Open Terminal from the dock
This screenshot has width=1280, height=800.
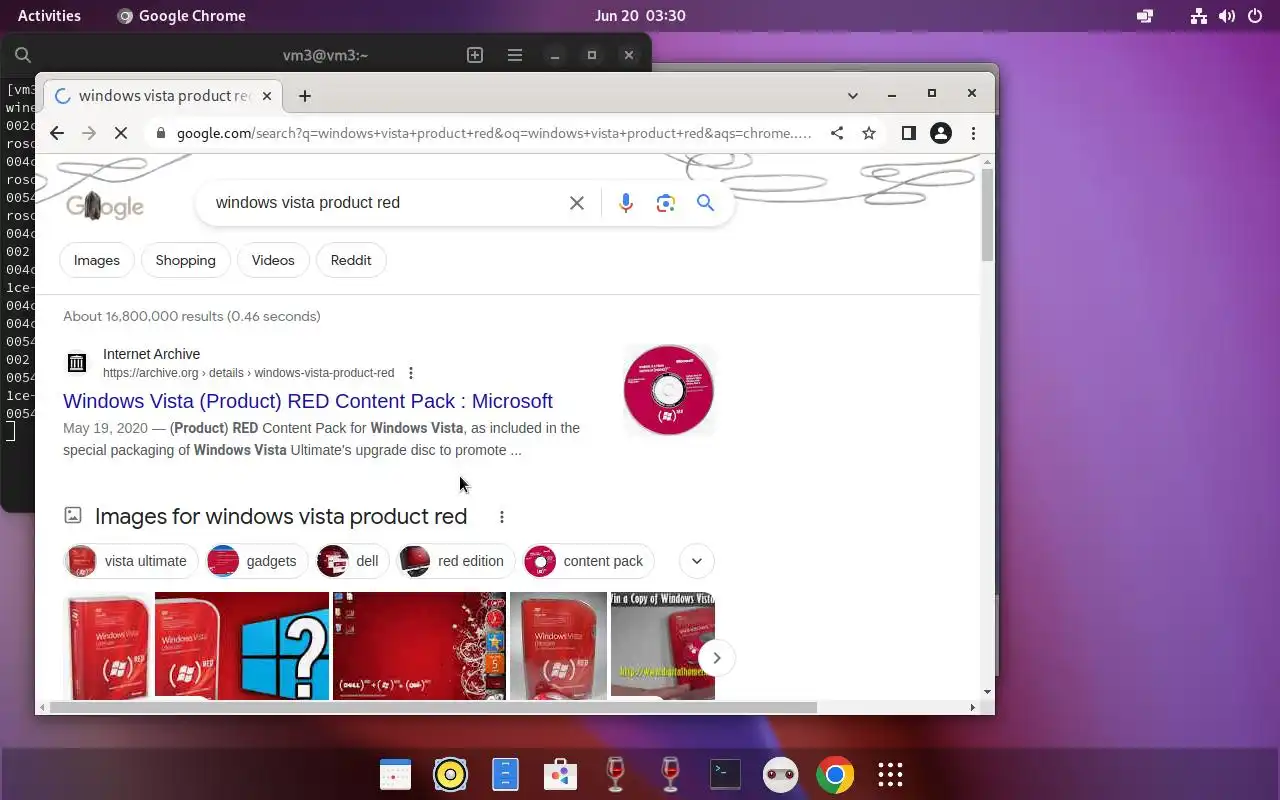pyautogui.click(x=725, y=774)
